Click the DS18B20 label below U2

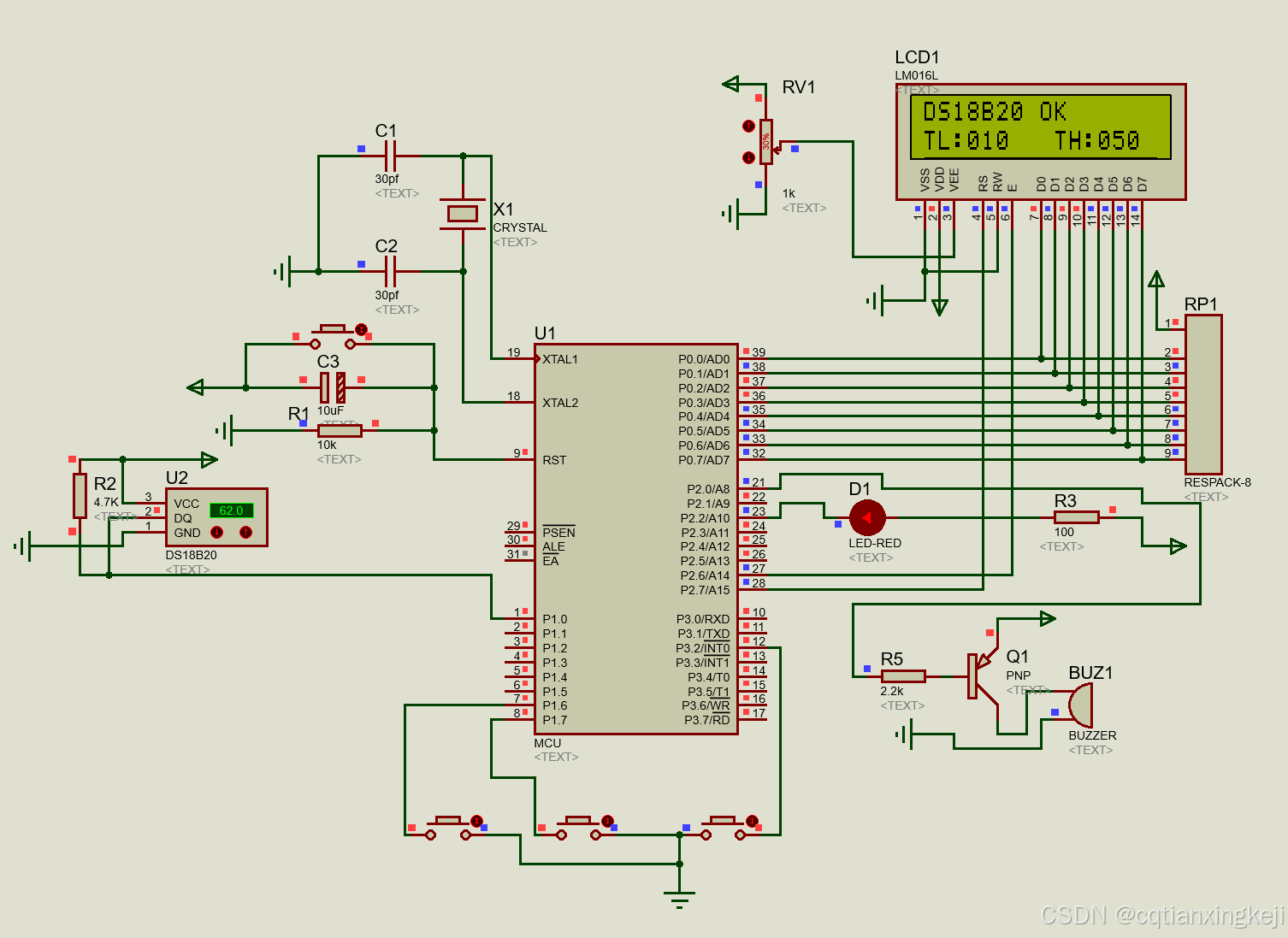tap(191, 555)
